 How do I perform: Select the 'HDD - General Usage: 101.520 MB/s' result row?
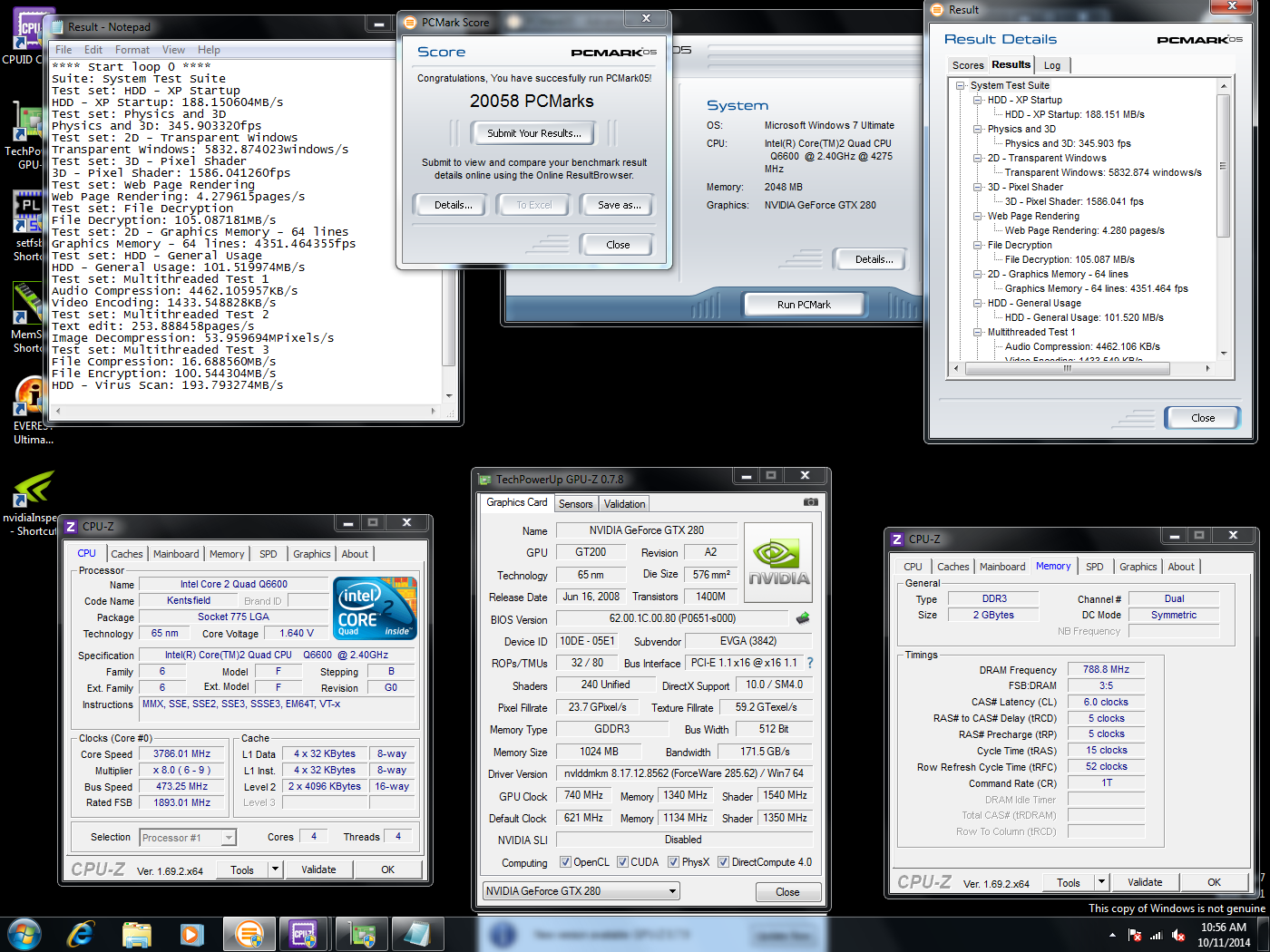[x=1084, y=317]
